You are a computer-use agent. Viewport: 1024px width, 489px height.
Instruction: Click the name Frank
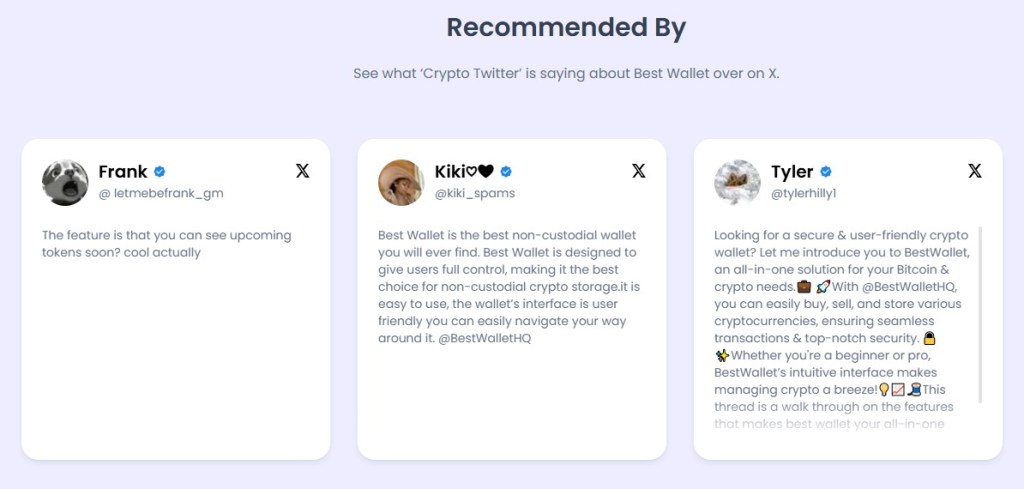[x=122, y=172]
